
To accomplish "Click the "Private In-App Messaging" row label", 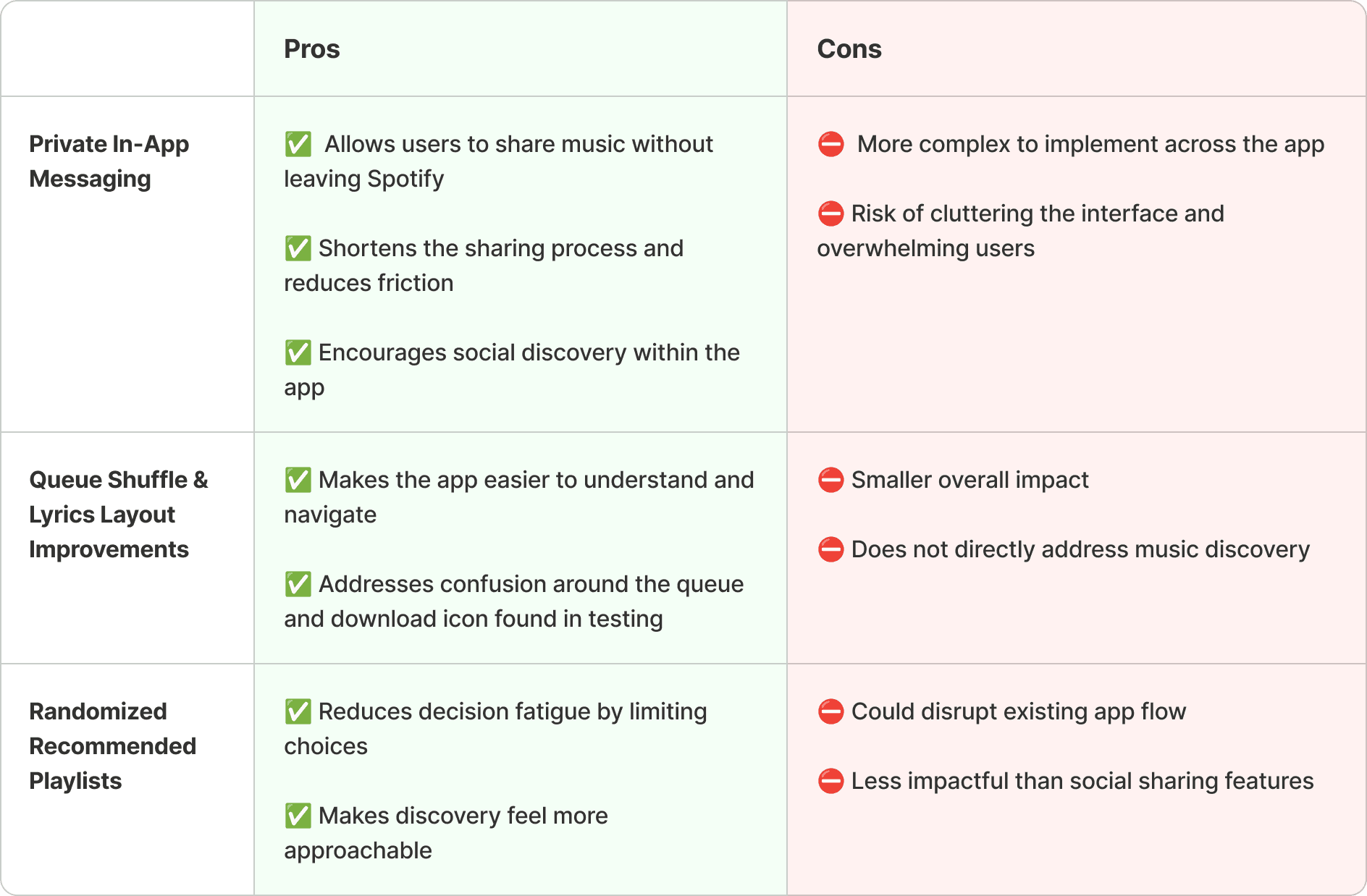I will [x=109, y=161].
